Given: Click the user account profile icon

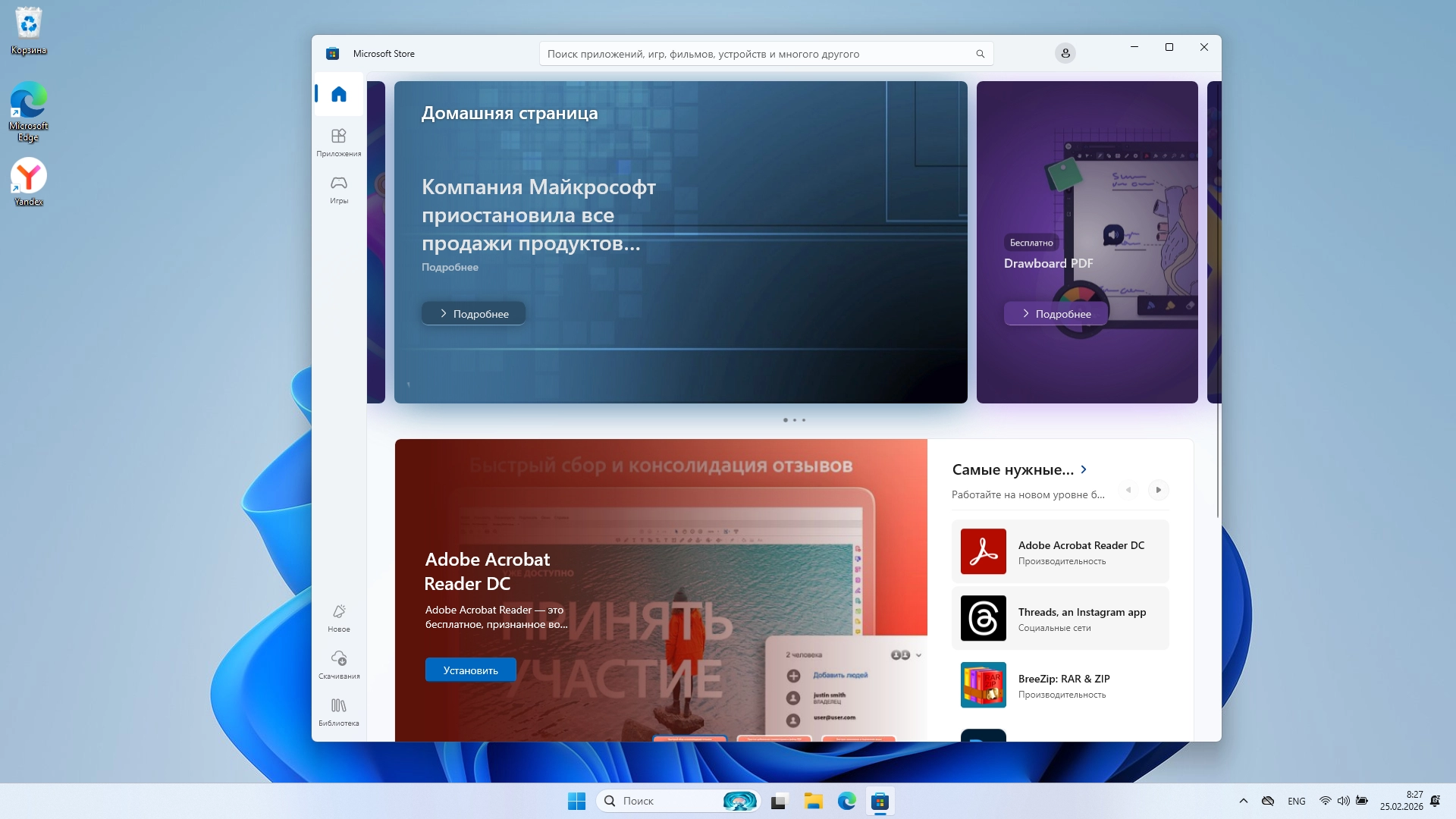Looking at the screenshot, I should pyautogui.click(x=1065, y=53).
